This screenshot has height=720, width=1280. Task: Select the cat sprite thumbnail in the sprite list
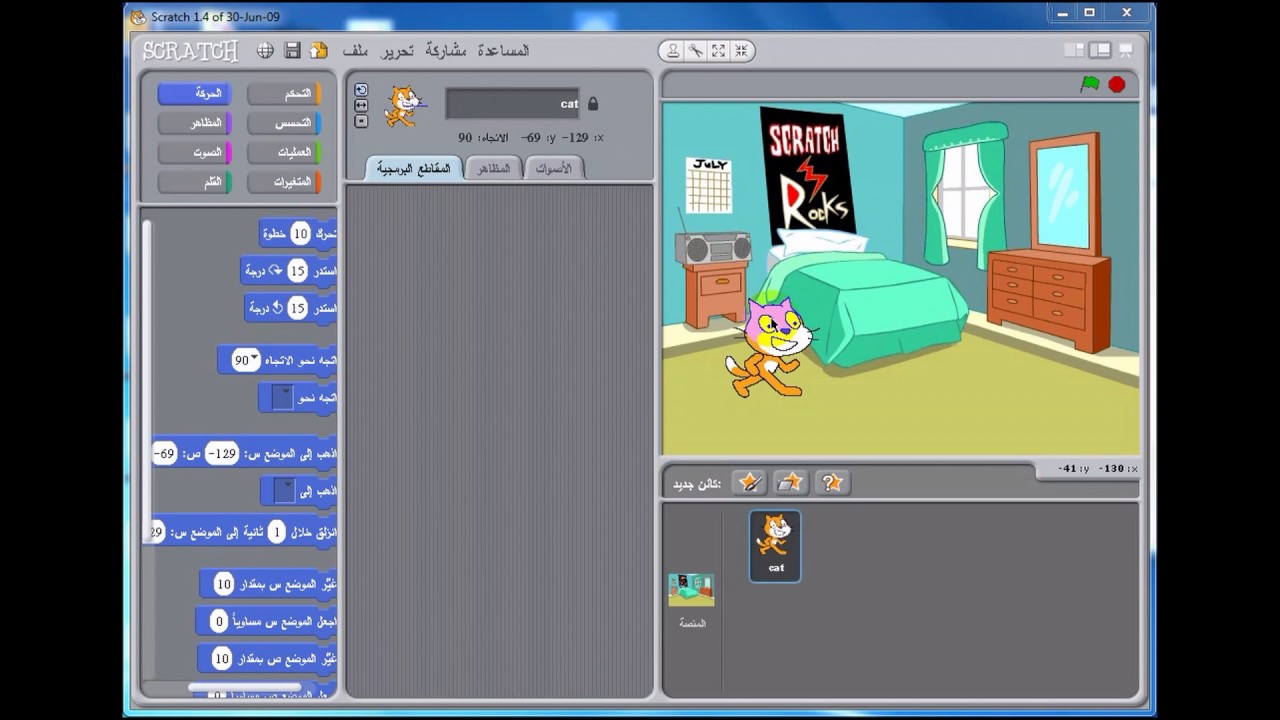pyautogui.click(x=775, y=546)
